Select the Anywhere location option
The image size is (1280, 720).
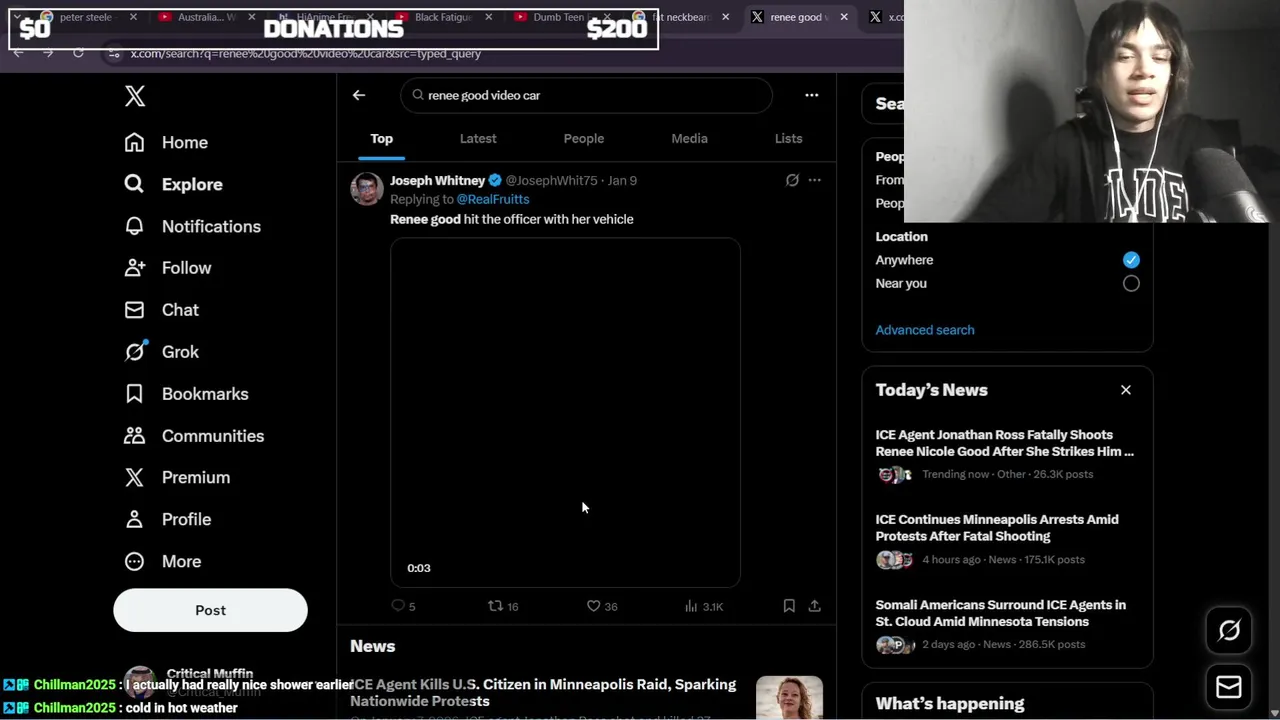(1131, 260)
